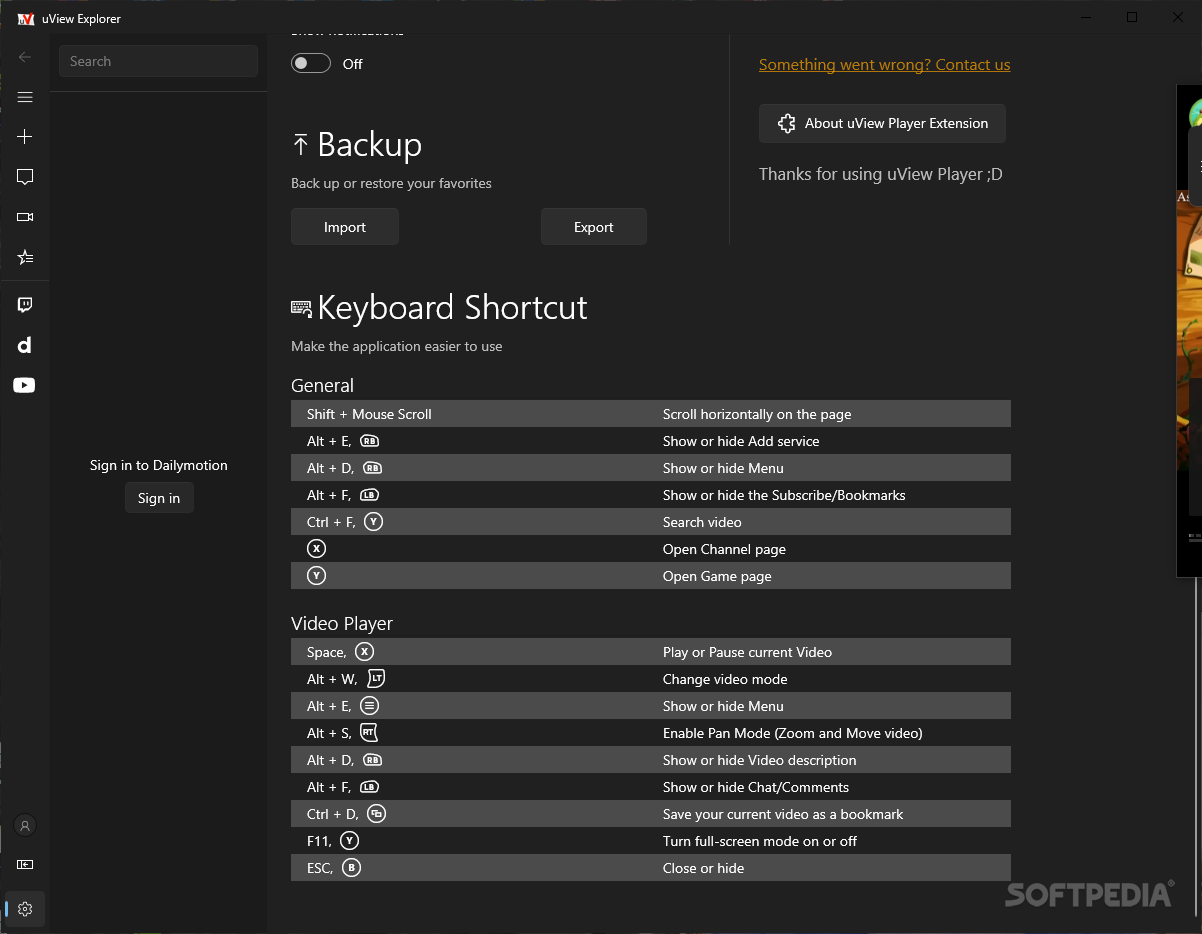Image resolution: width=1202 pixels, height=934 pixels.
Task: Open the Settings gear icon
Action: coord(25,909)
